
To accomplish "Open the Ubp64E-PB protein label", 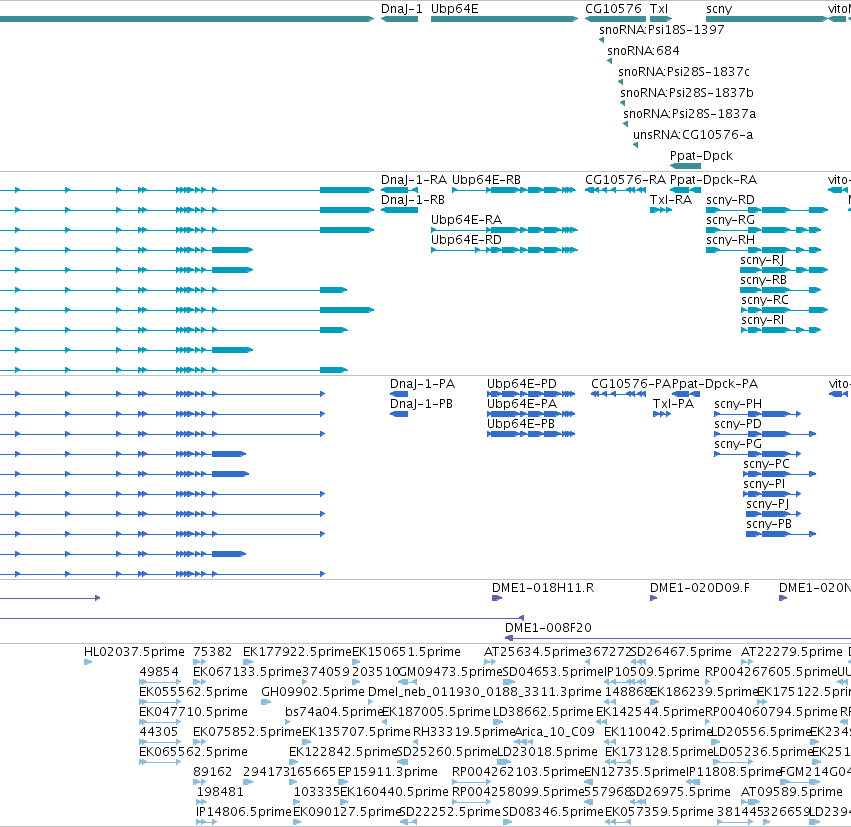I will click(x=520, y=424).
